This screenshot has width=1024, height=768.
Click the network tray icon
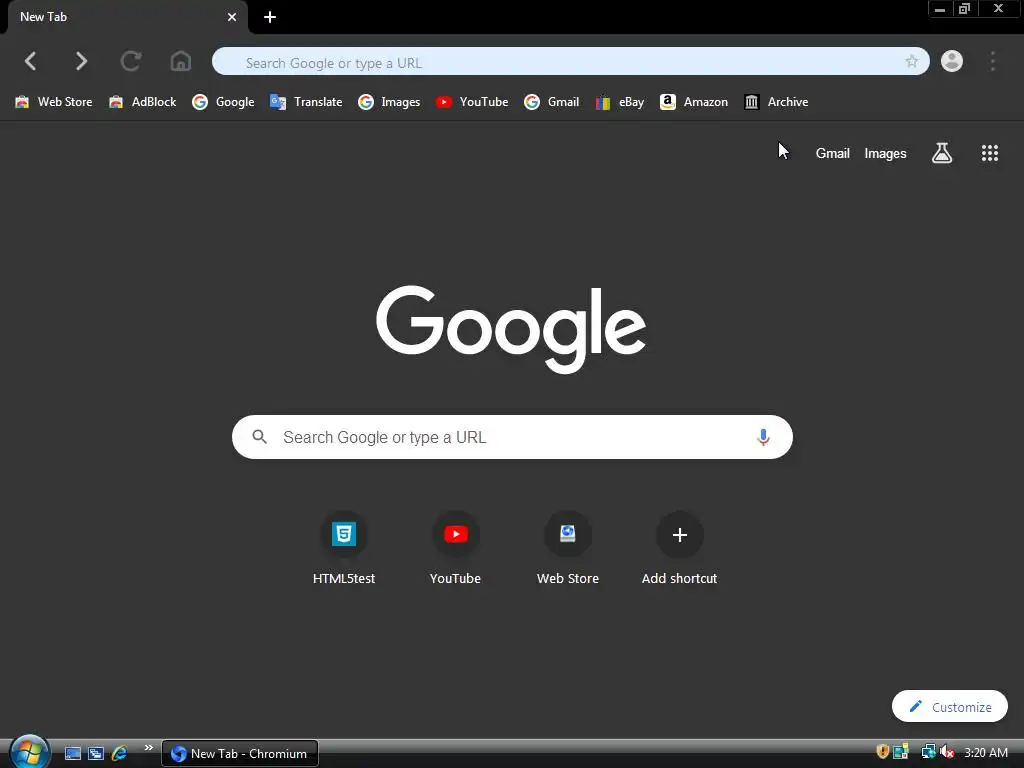(928, 752)
